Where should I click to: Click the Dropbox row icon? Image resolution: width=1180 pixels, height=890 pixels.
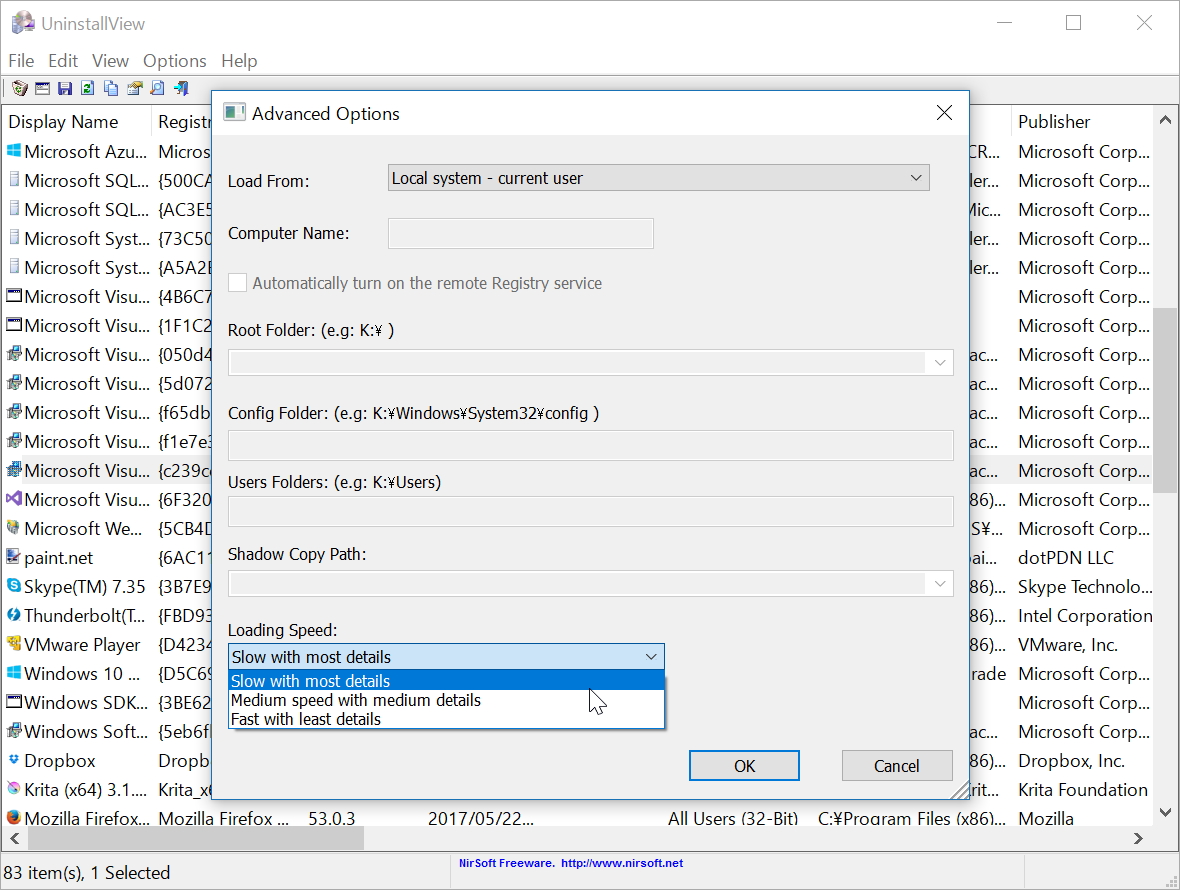pyautogui.click(x=14, y=759)
